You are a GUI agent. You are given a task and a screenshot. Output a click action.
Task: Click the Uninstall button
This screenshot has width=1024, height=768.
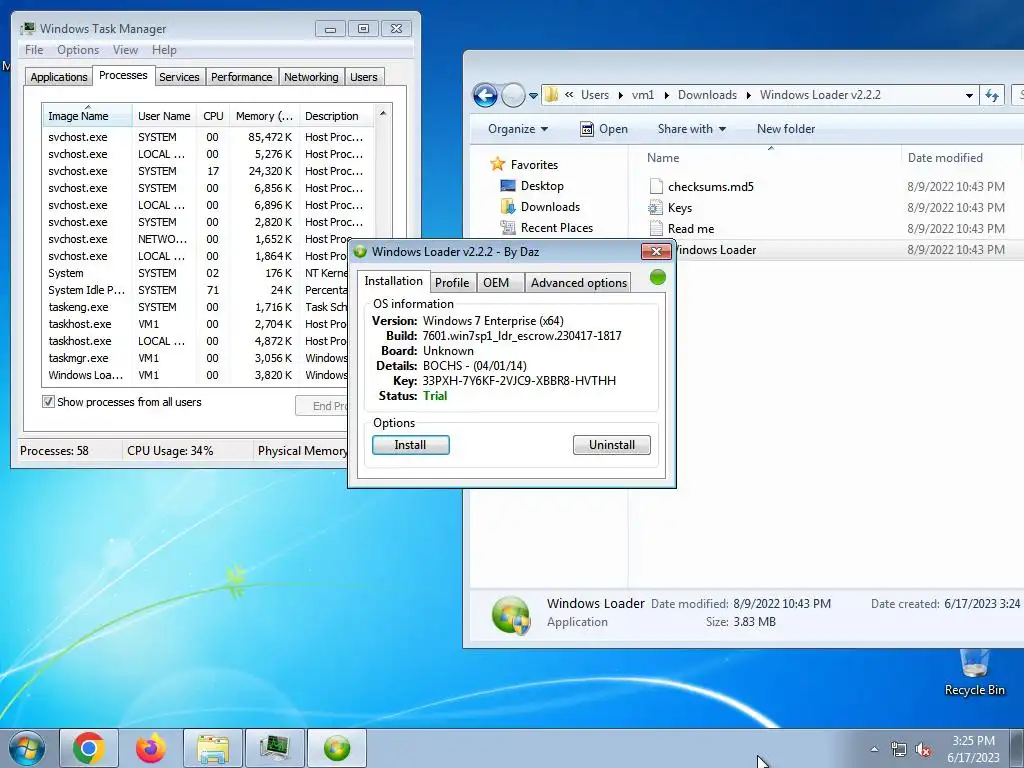tap(611, 445)
